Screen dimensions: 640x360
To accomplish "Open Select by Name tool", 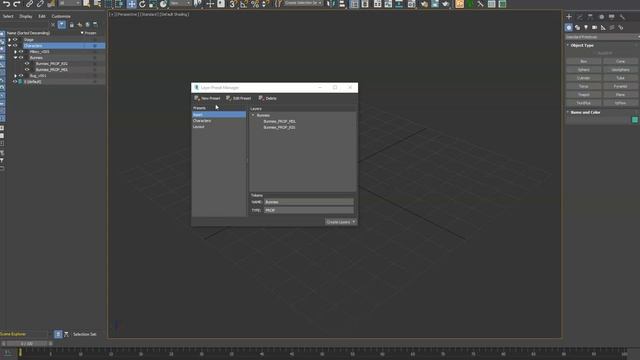I will (x=97, y=4).
